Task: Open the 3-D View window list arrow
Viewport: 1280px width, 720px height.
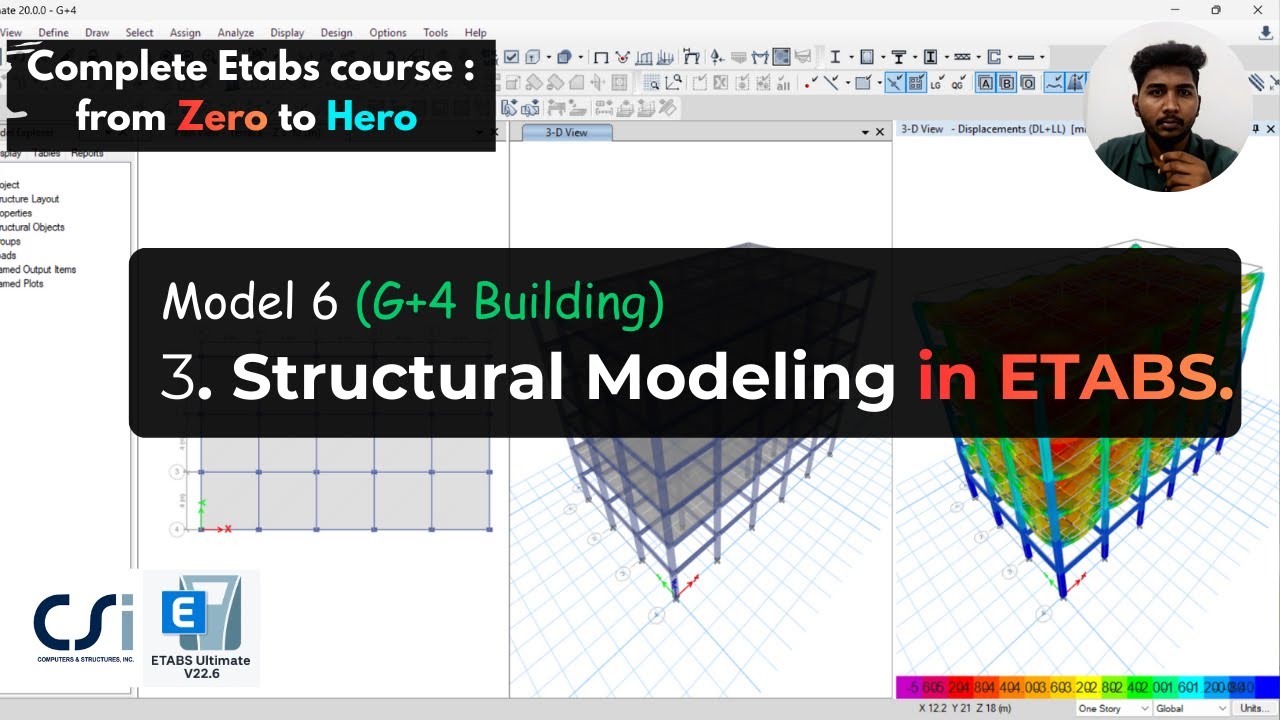Action: click(866, 132)
